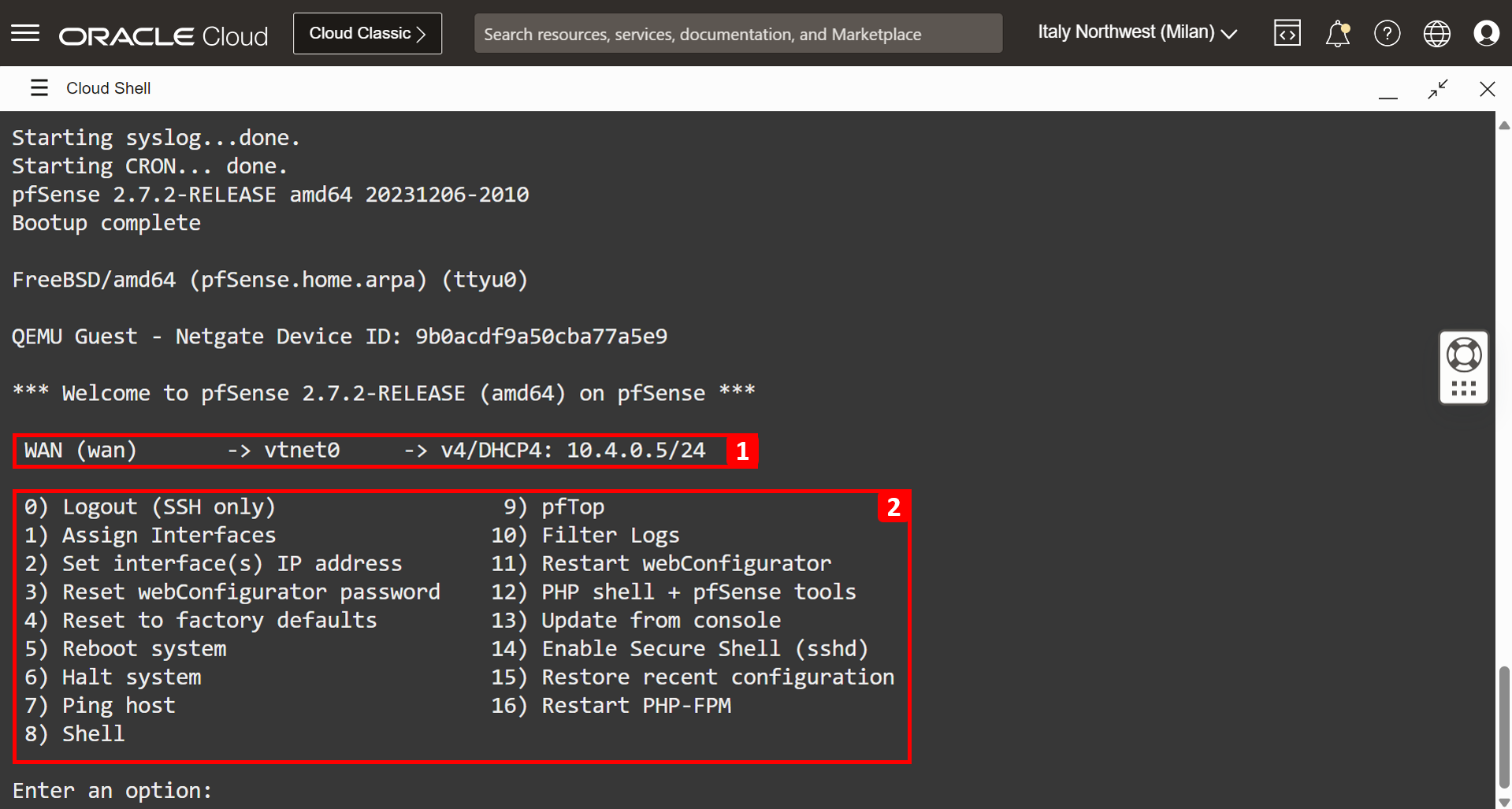Viewport: 1512px width, 809px height.
Task: Click the Netgate Device ID line
Action: click(x=340, y=336)
